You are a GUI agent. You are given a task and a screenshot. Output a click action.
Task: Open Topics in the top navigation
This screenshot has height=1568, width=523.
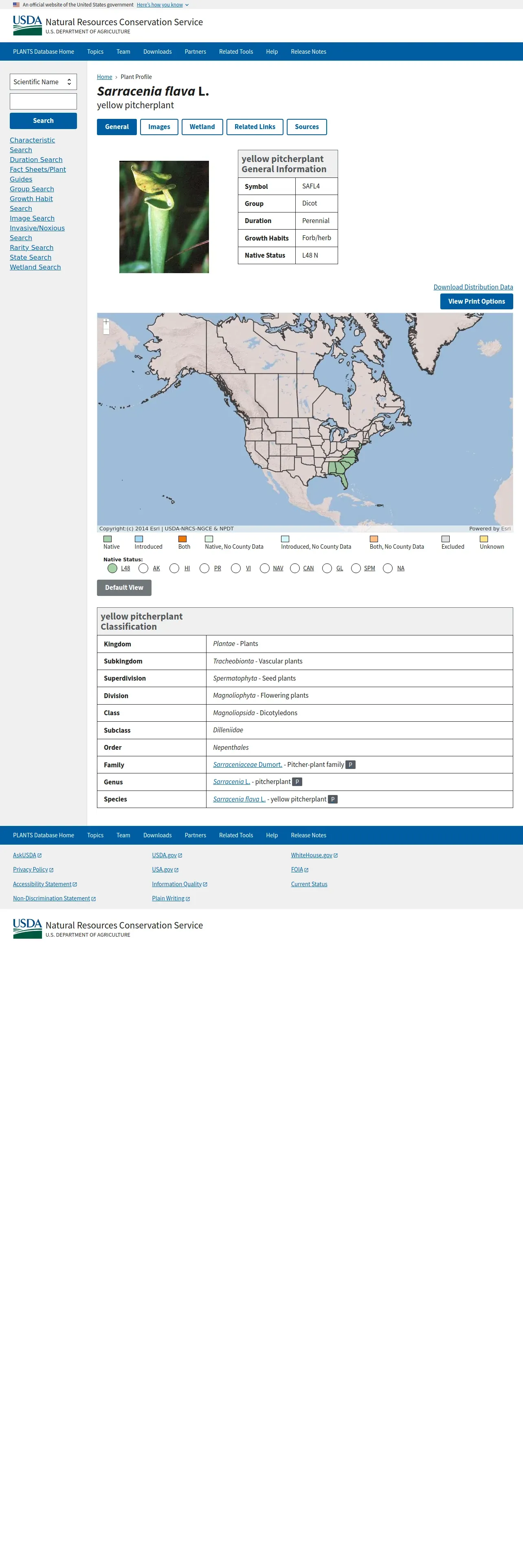95,52
